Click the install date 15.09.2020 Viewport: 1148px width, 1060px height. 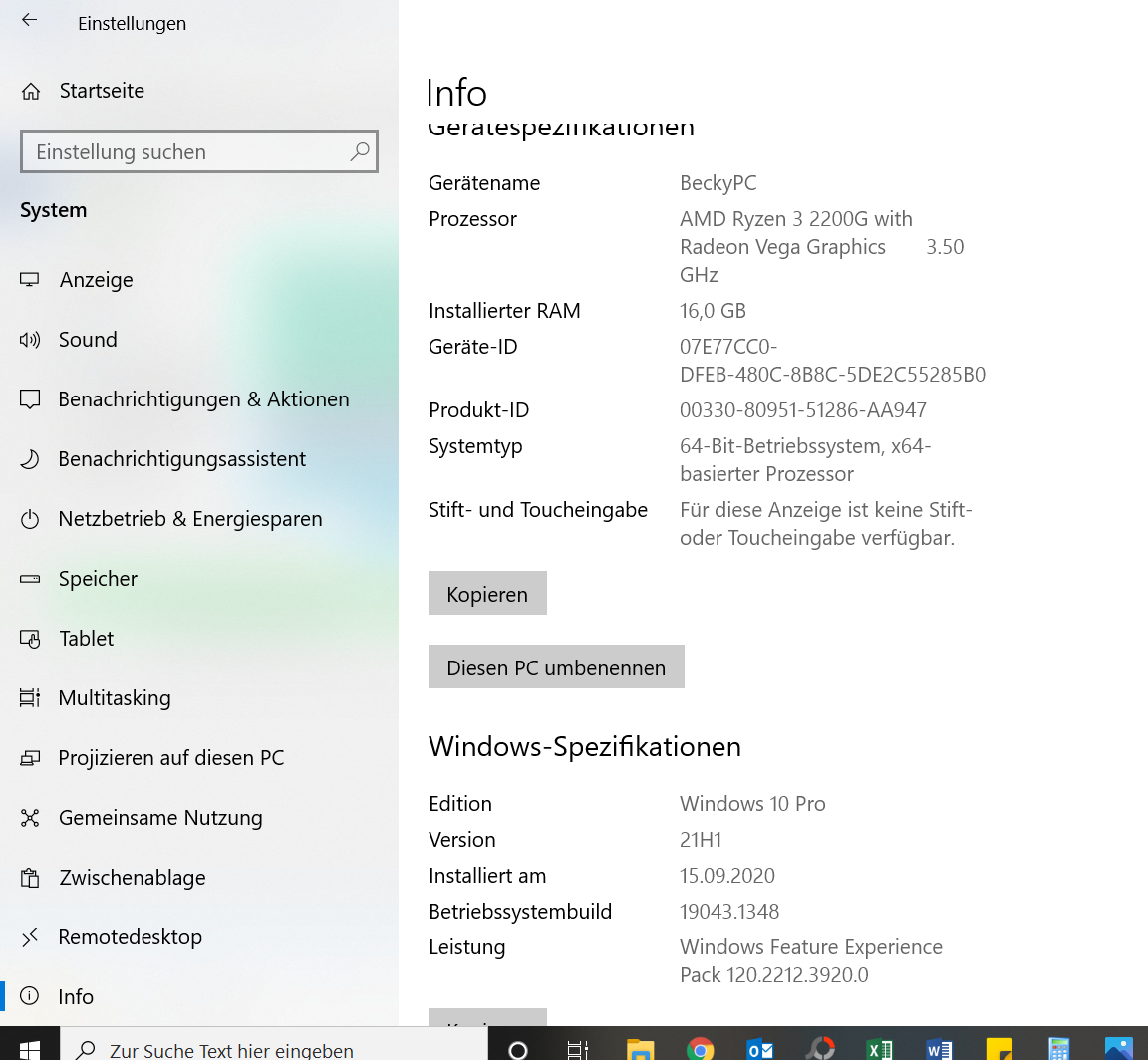point(727,876)
